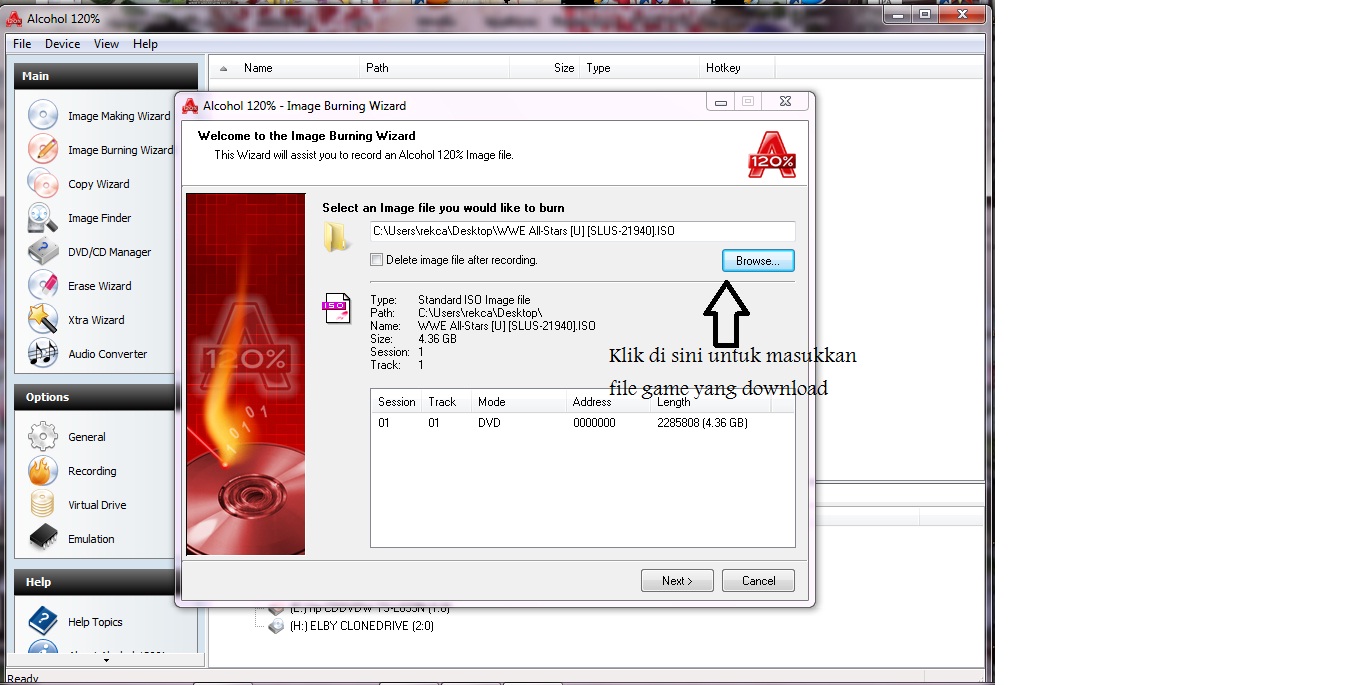The height and width of the screenshot is (685, 1350).
Task: Open Audio Converter music note icon
Action: point(43,354)
